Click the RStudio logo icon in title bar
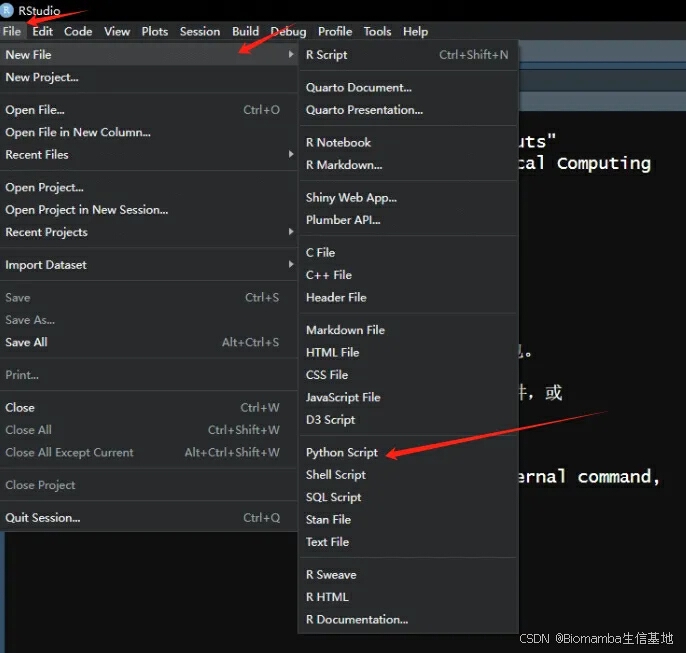Screen dimensions: 686x653 pyautogui.click(x=6, y=10)
